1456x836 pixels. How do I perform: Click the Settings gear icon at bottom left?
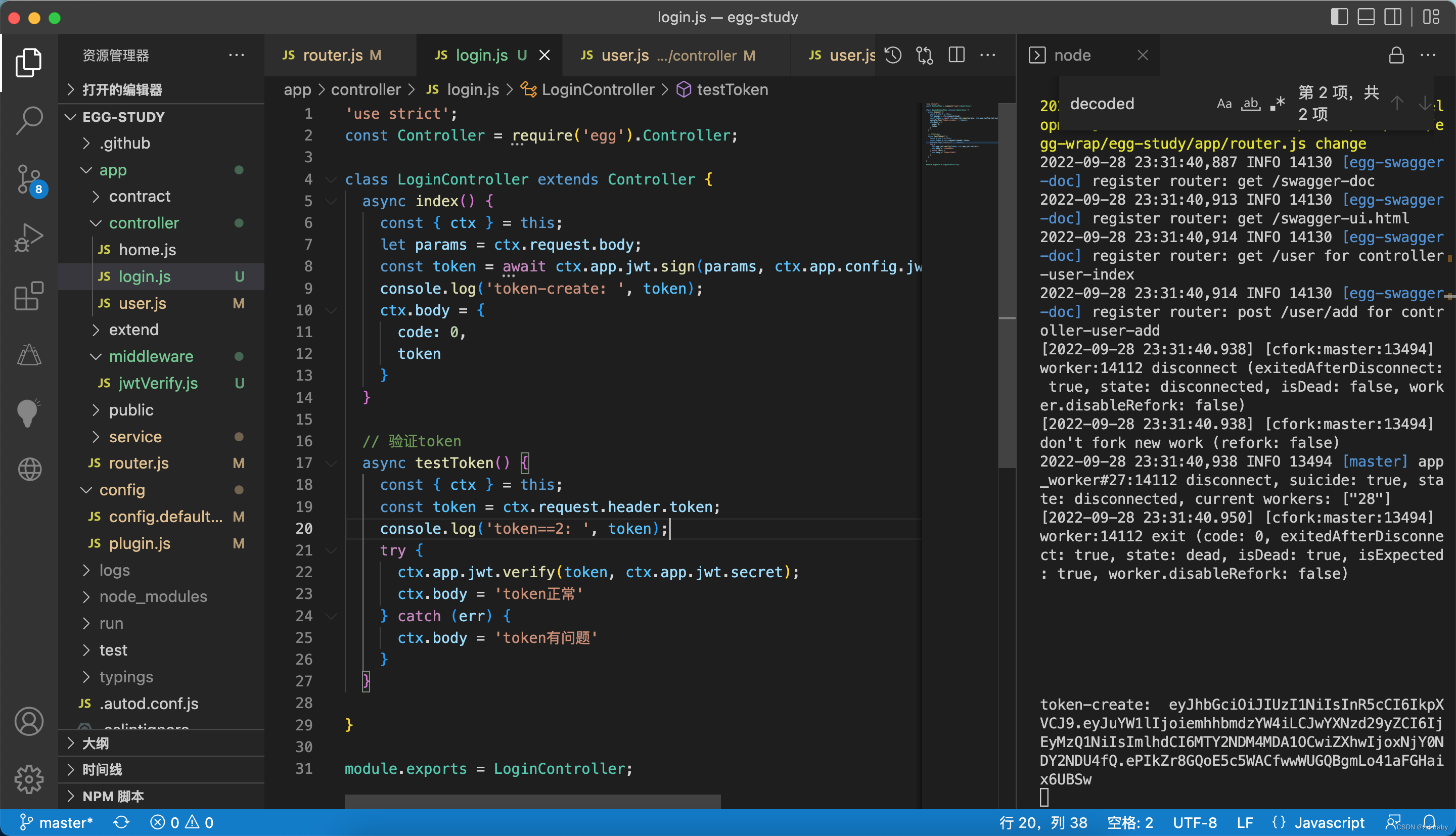pos(28,778)
